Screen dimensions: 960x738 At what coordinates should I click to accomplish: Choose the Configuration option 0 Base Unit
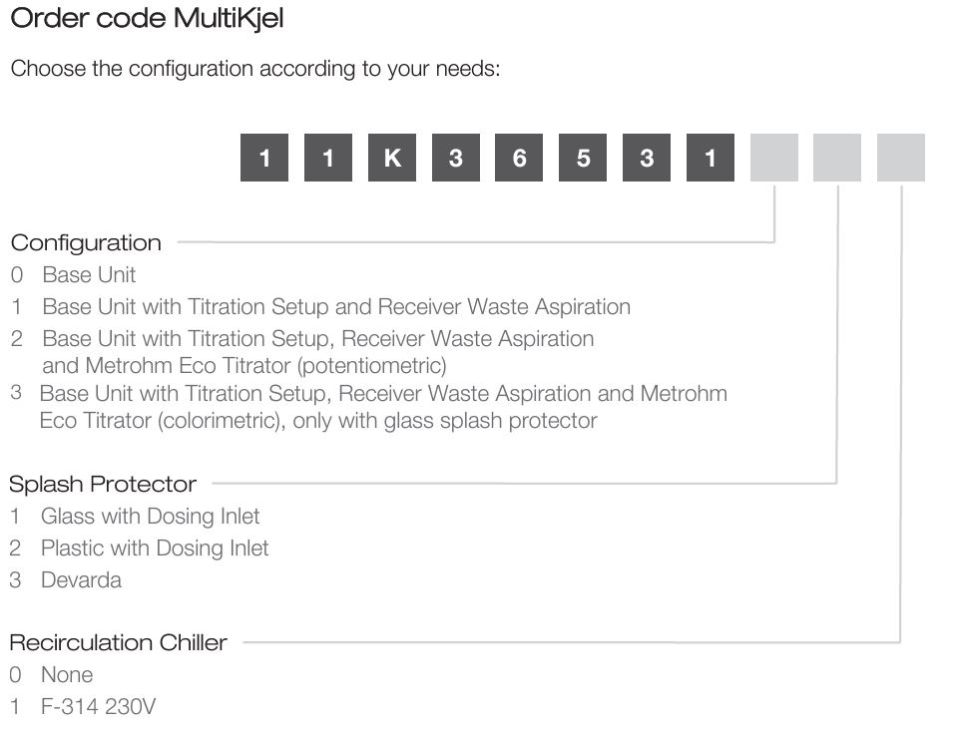73,274
